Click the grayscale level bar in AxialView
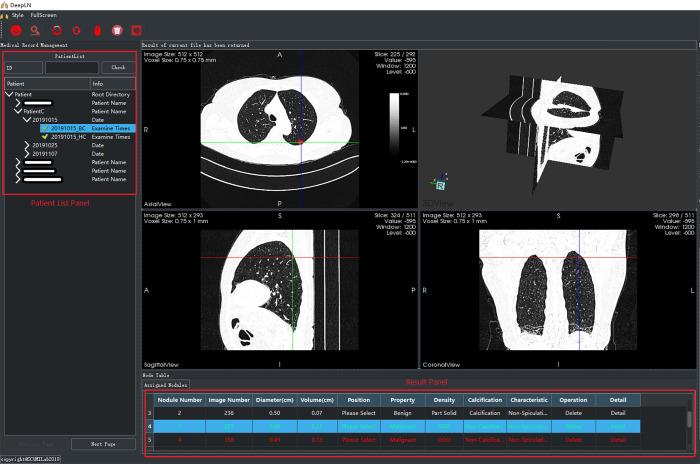The height and width of the screenshot is (464, 700). [x=393, y=125]
